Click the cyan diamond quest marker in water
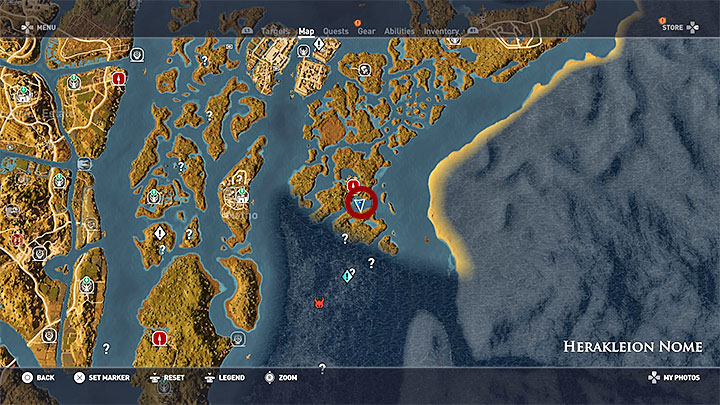 (x=347, y=275)
